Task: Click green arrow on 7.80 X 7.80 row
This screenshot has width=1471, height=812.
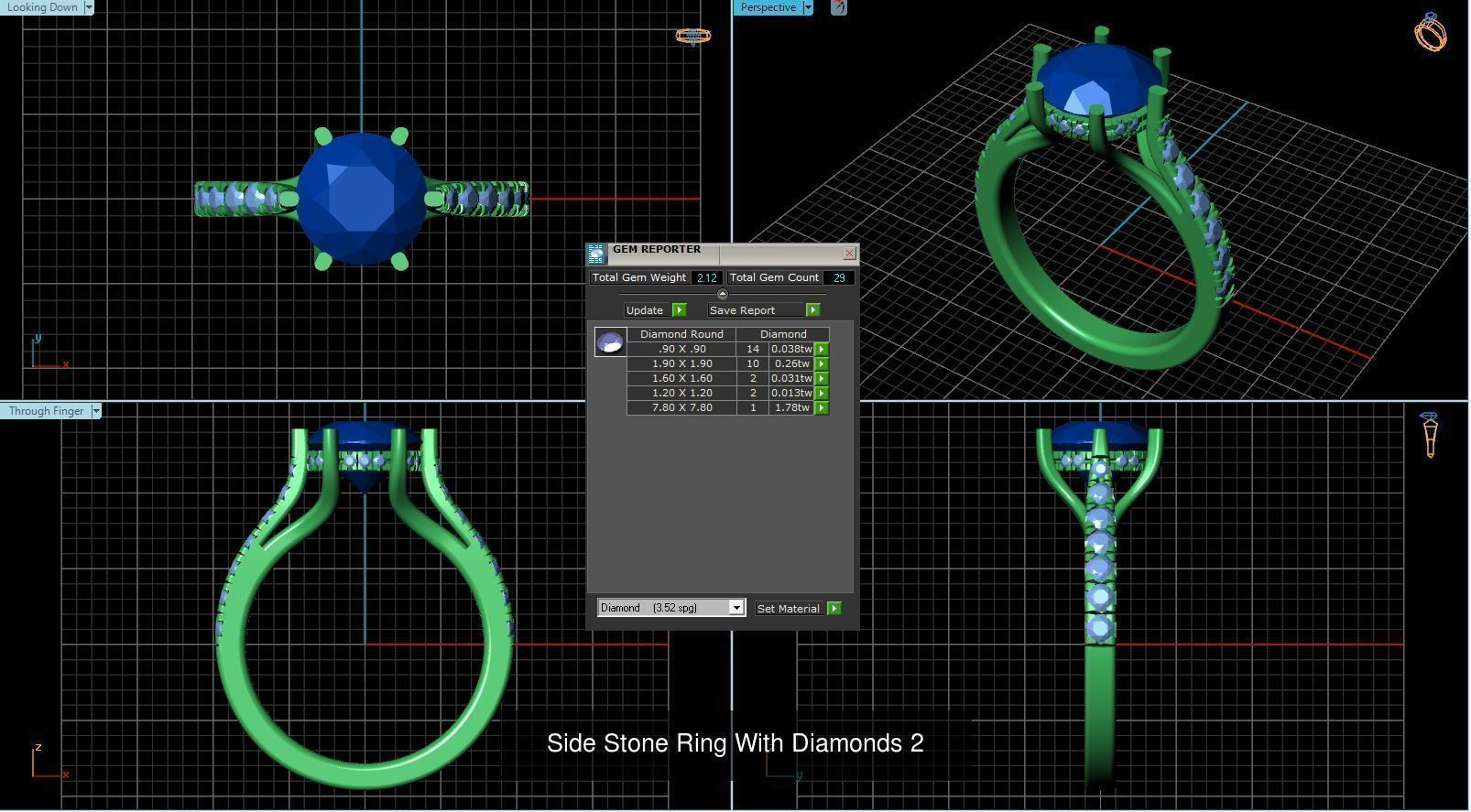Action: click(822, 407)
